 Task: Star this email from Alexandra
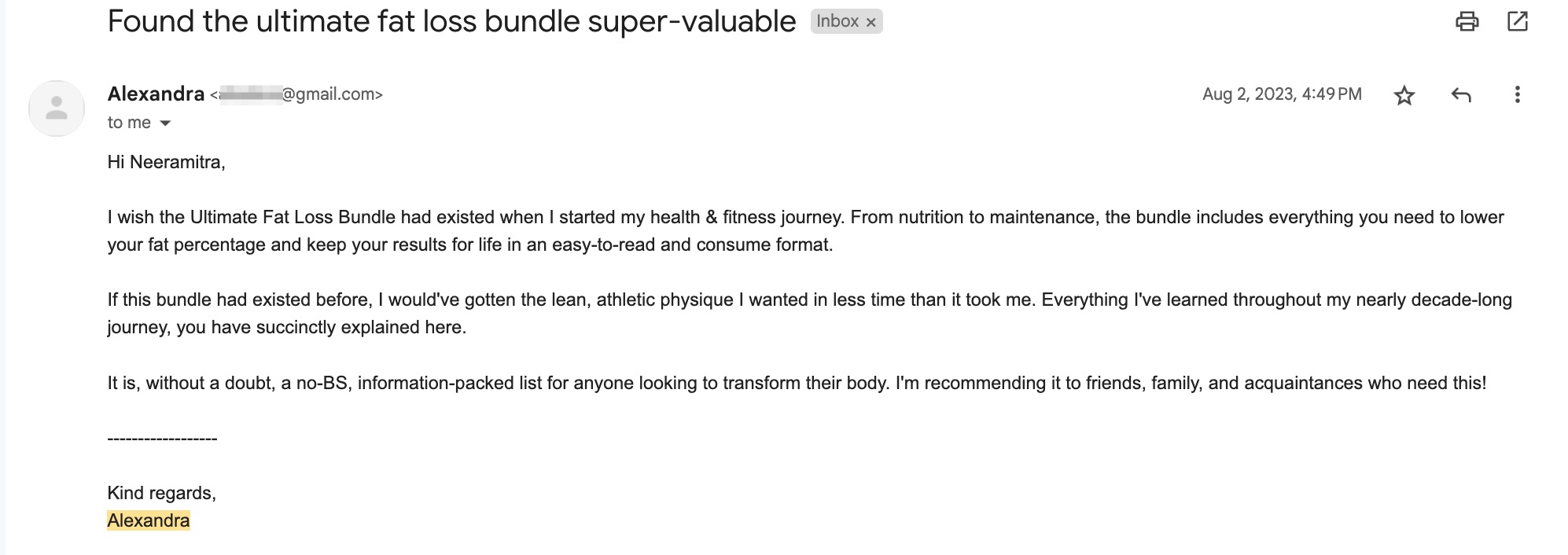coord(1404,95)
